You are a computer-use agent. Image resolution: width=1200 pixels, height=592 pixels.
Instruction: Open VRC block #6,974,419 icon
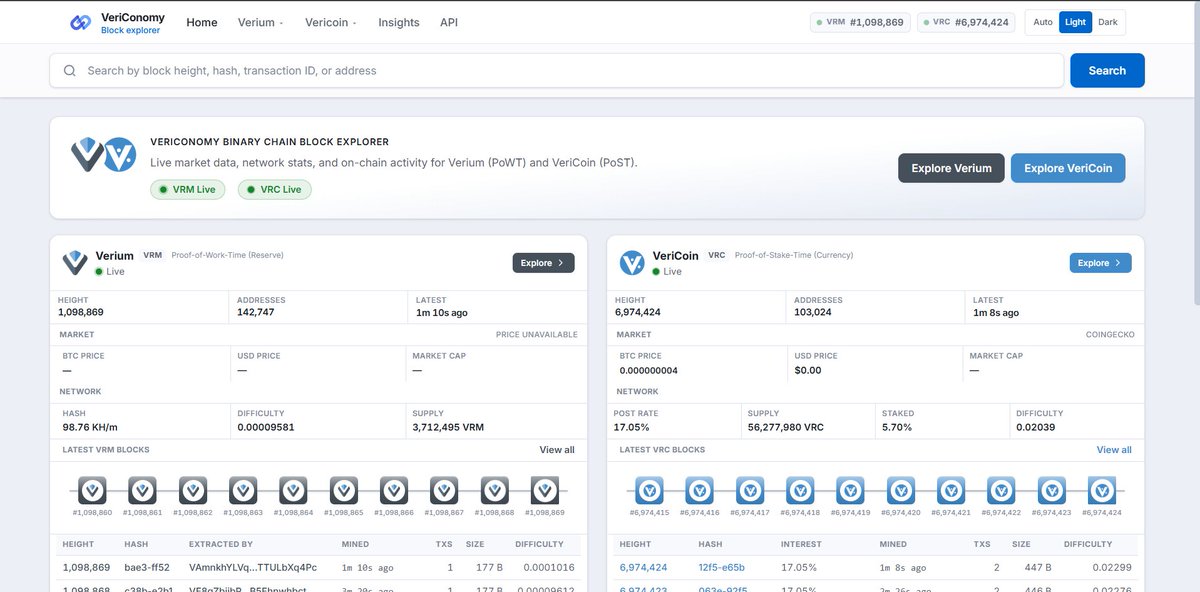tap(850, 490)
